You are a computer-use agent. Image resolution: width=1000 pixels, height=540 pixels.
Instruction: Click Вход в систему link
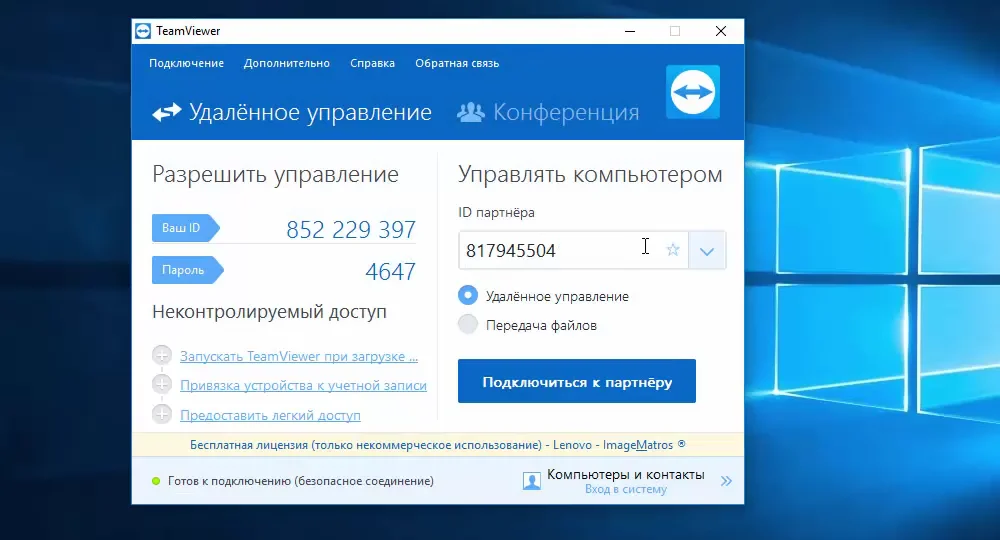click(626, 490)
